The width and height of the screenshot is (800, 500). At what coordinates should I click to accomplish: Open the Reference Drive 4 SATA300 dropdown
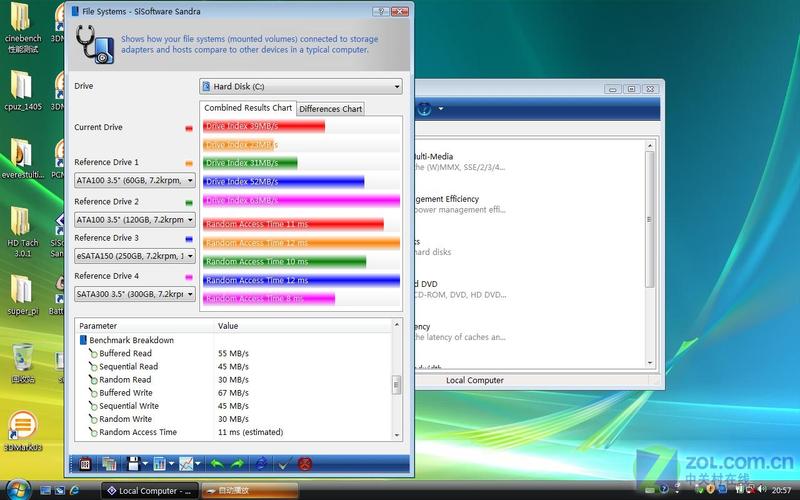click(135, 294)
